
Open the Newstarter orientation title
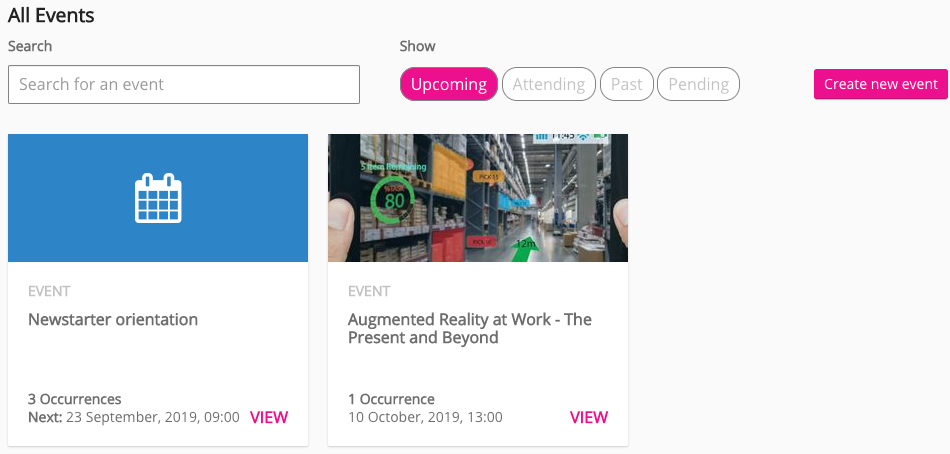(x=113, y=320)
